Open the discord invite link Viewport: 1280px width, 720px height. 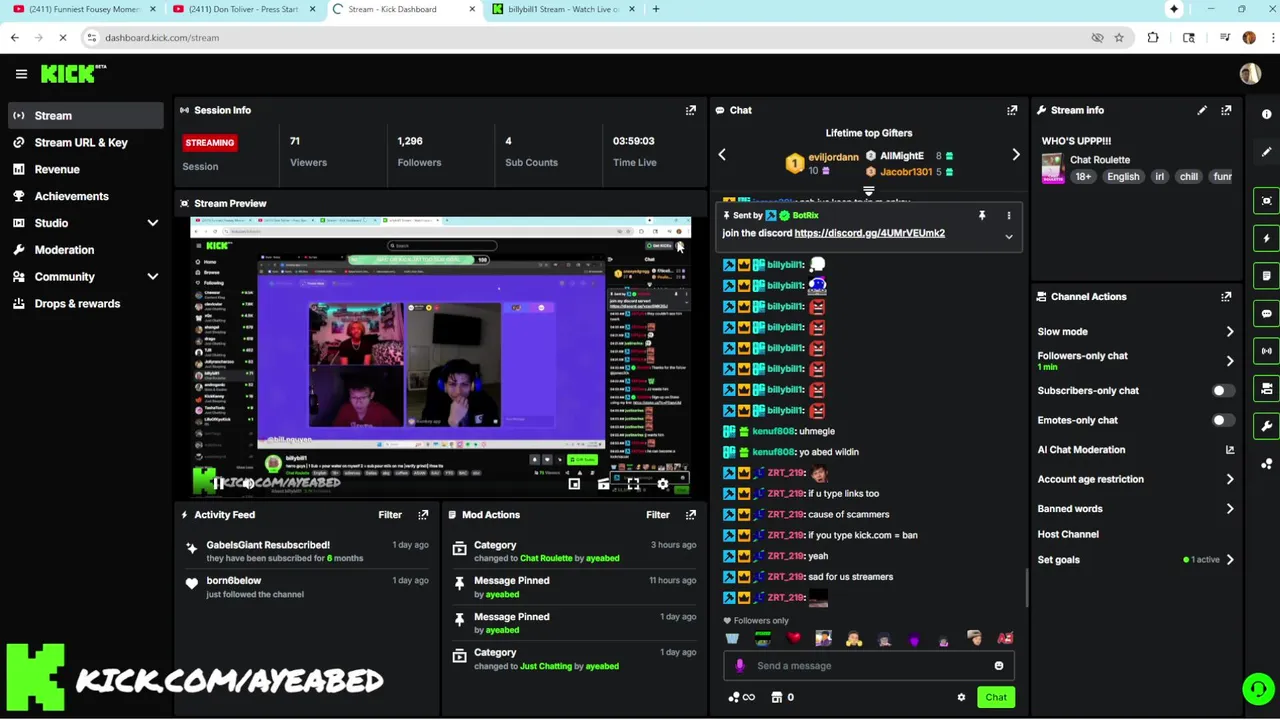(x=869, y=233)
